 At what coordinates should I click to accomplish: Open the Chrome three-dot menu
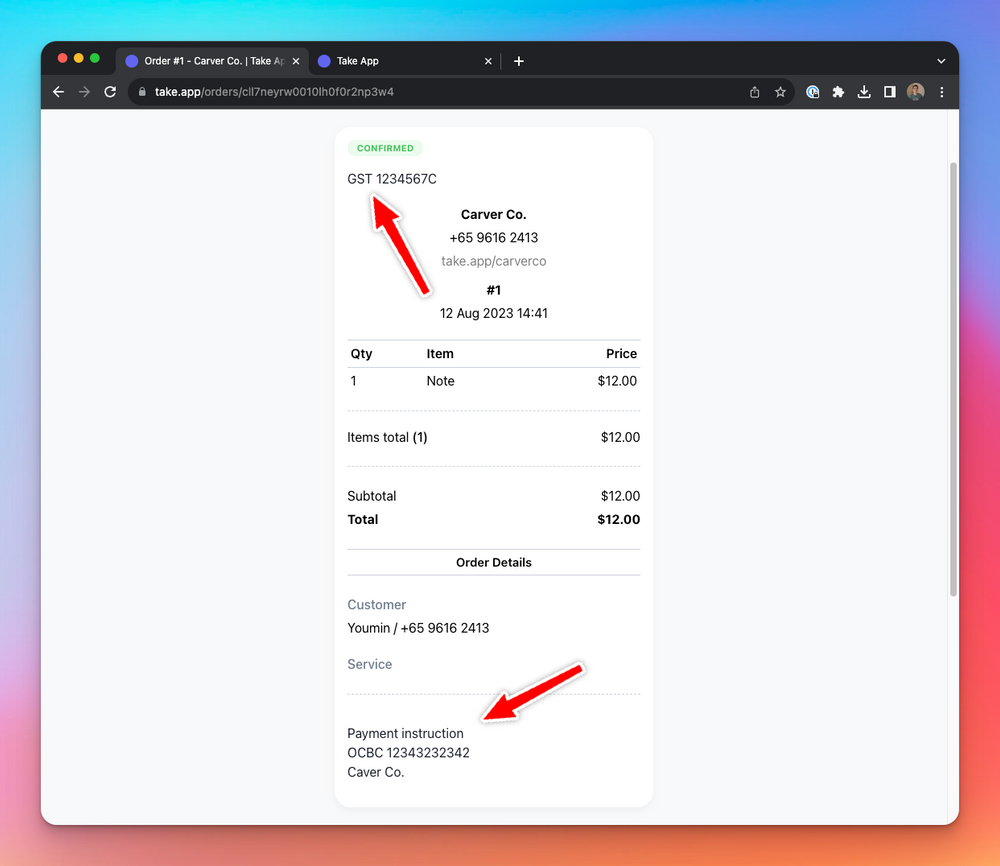pyautogui.click(x=941, y=92)
